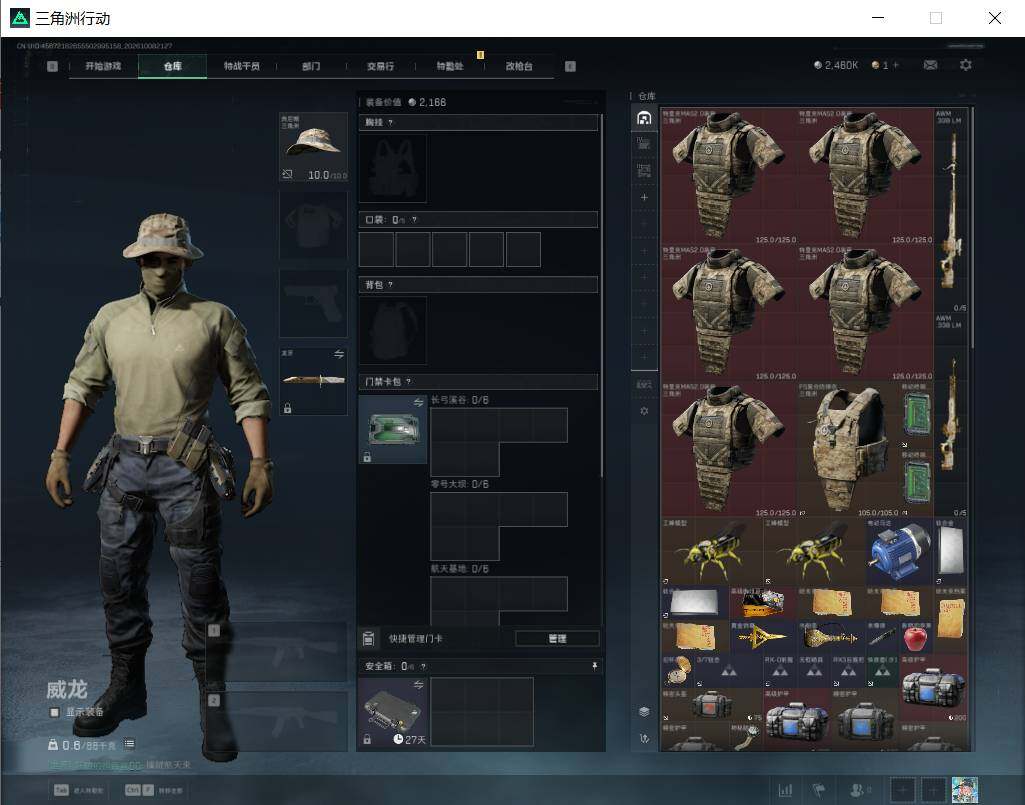Click primary weapon slot 1
The image size is (1025, 805).
pyautogui.click(x=277, y=653)
